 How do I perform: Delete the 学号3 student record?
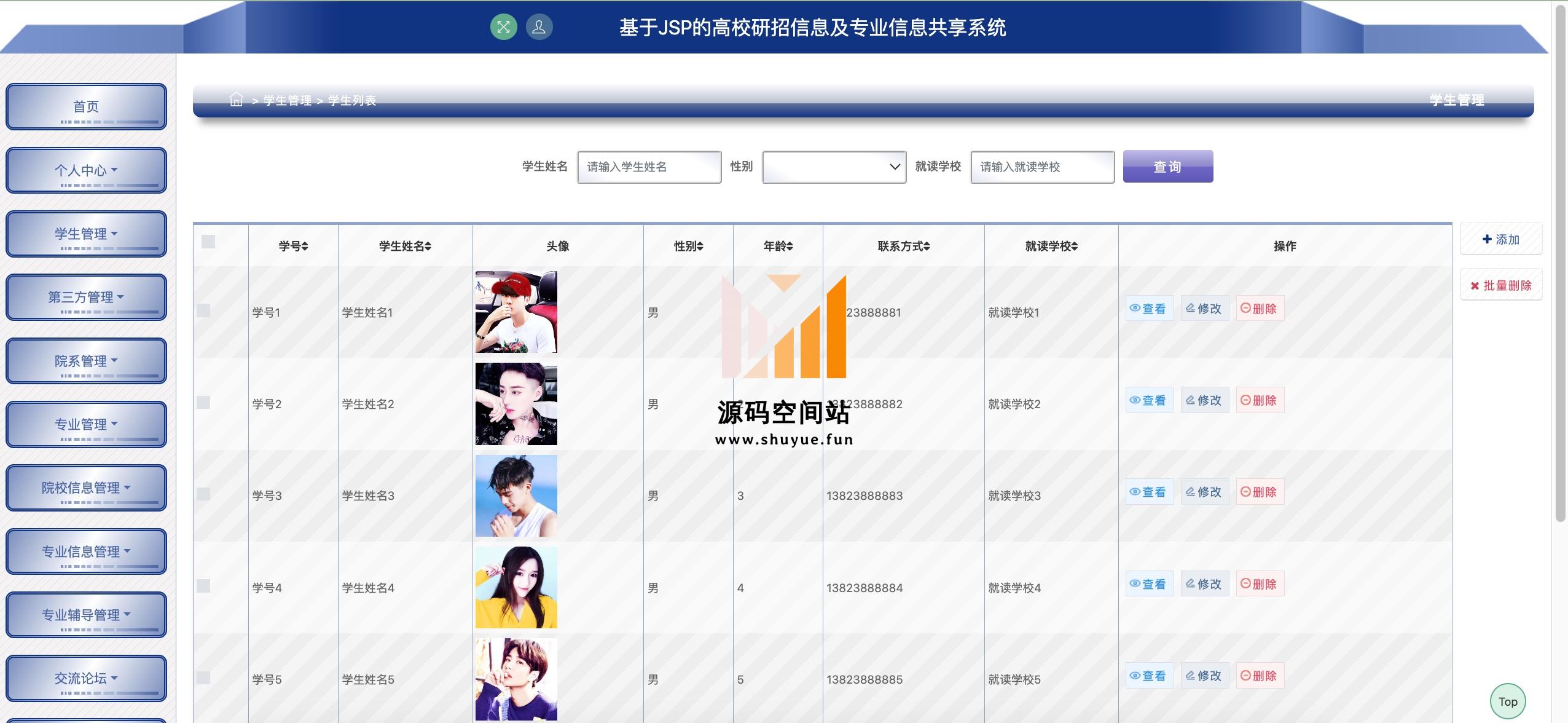click(1260, 492)
